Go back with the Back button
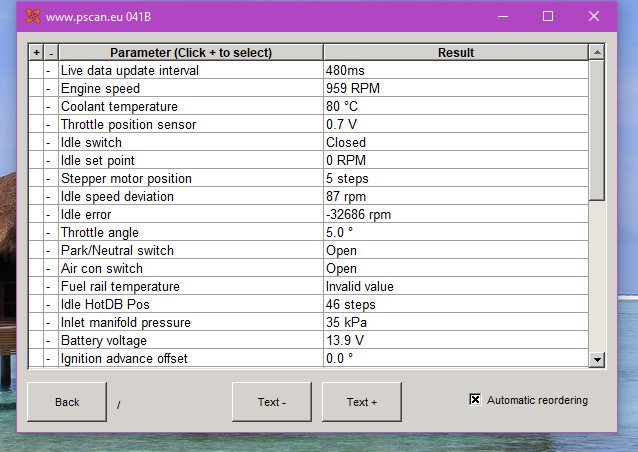Viewport: 638px width, 452px height. point(67,402)
